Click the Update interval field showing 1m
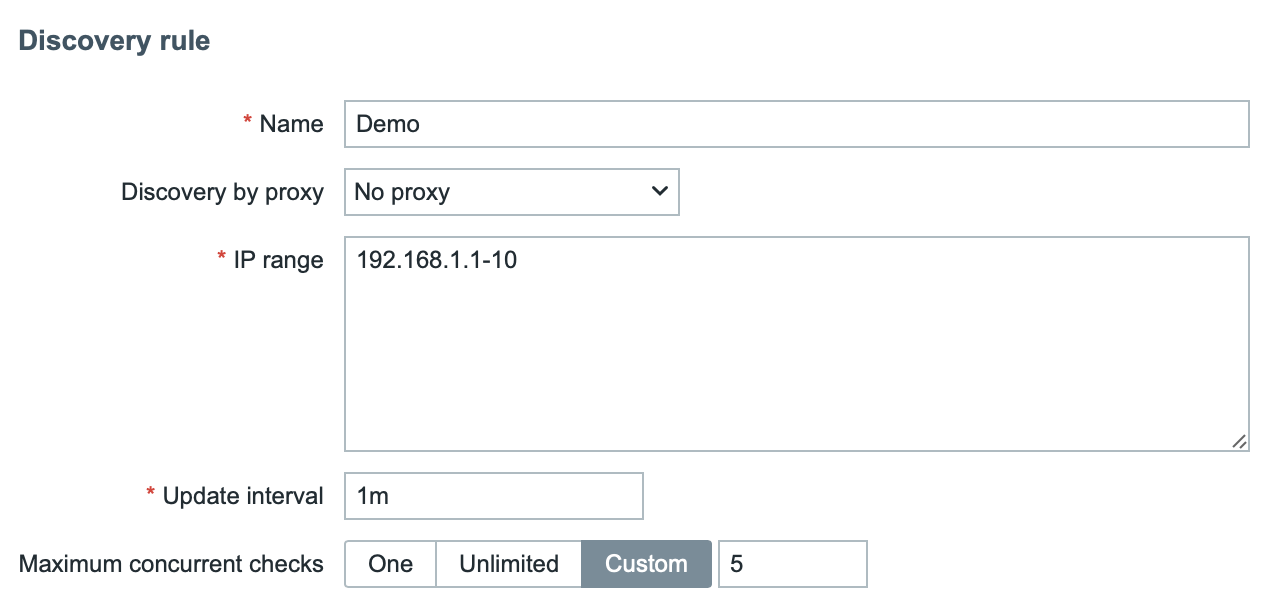 [x=493, y=496]
